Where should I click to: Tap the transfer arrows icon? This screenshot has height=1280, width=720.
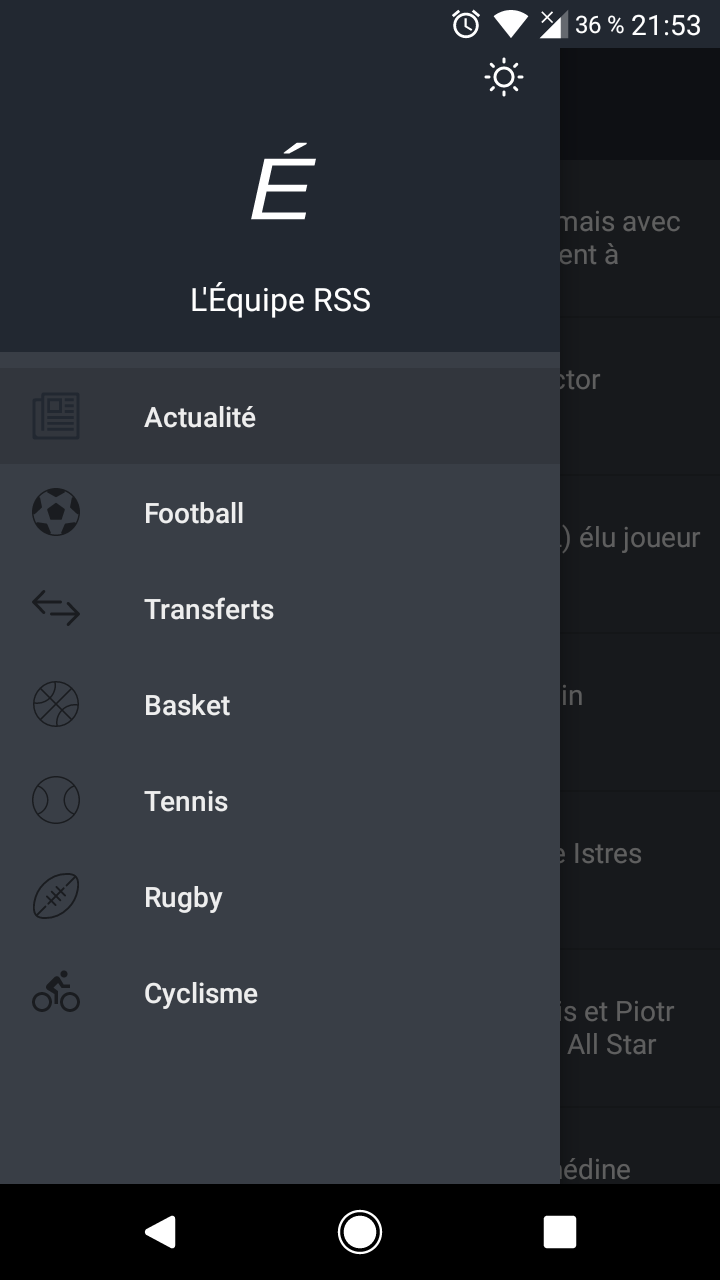56,609
